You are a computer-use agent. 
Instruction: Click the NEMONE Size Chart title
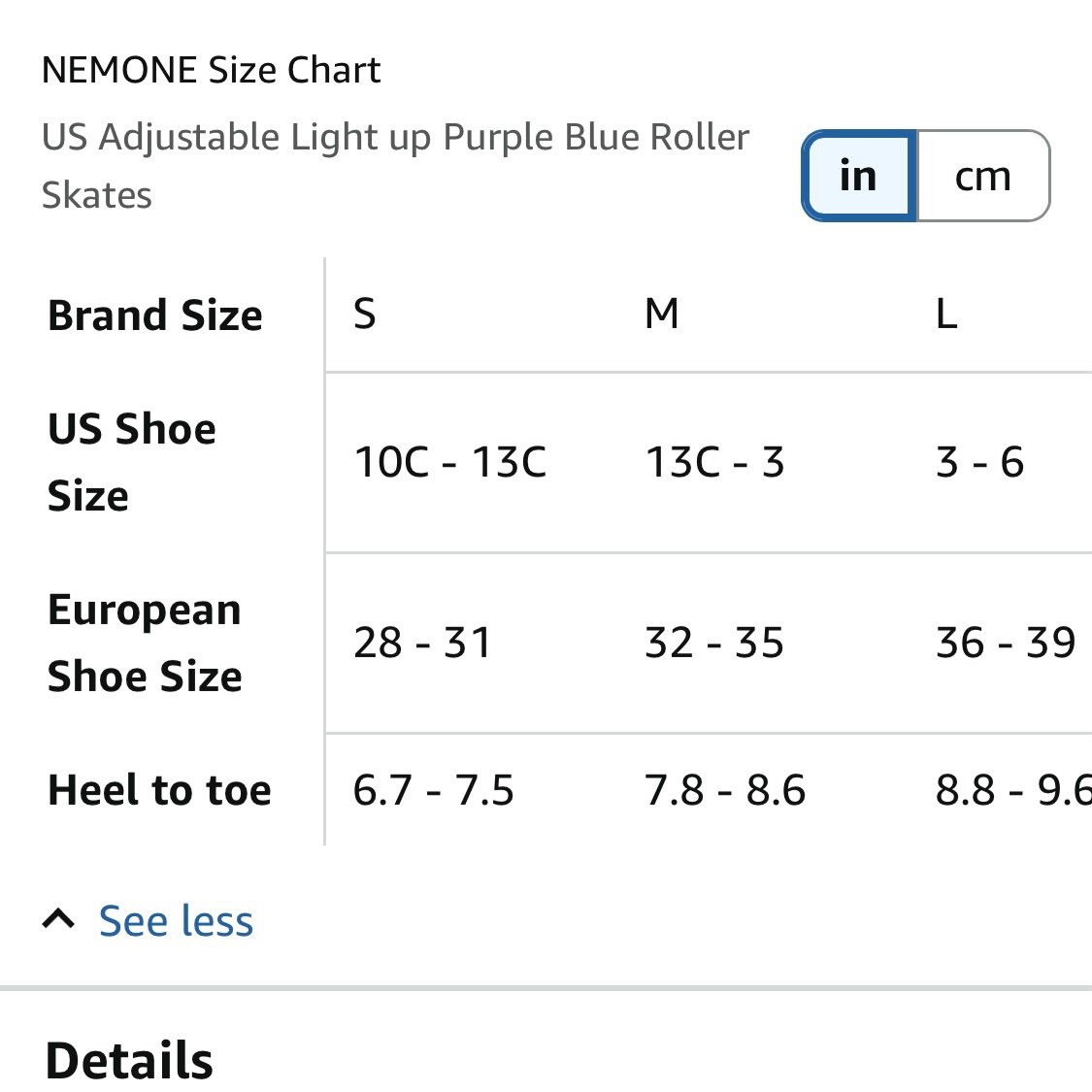[211, 70]
